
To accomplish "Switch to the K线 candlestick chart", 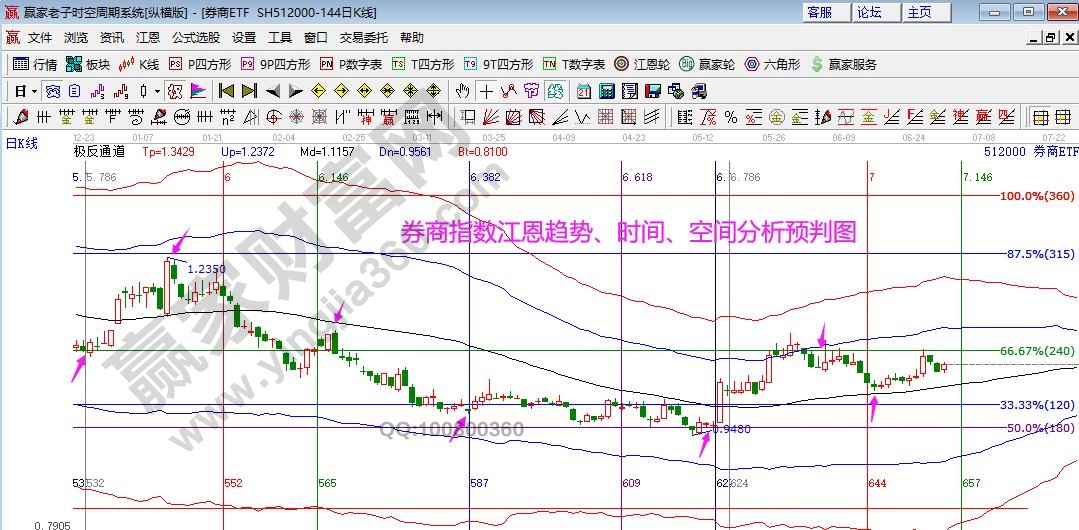I will click(x=138, y=64).
